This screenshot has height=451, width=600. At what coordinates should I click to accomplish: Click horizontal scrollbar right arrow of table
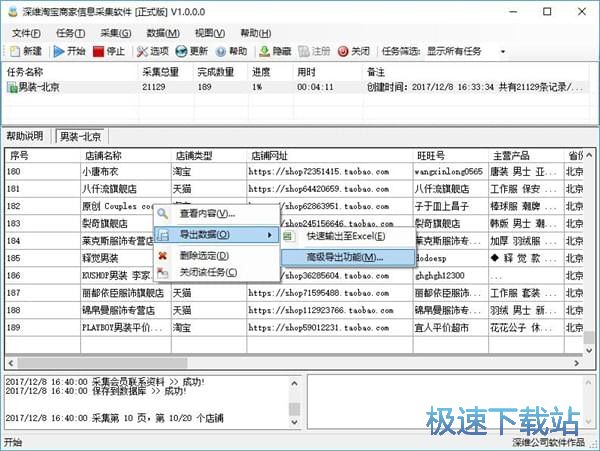pos(576,363)
